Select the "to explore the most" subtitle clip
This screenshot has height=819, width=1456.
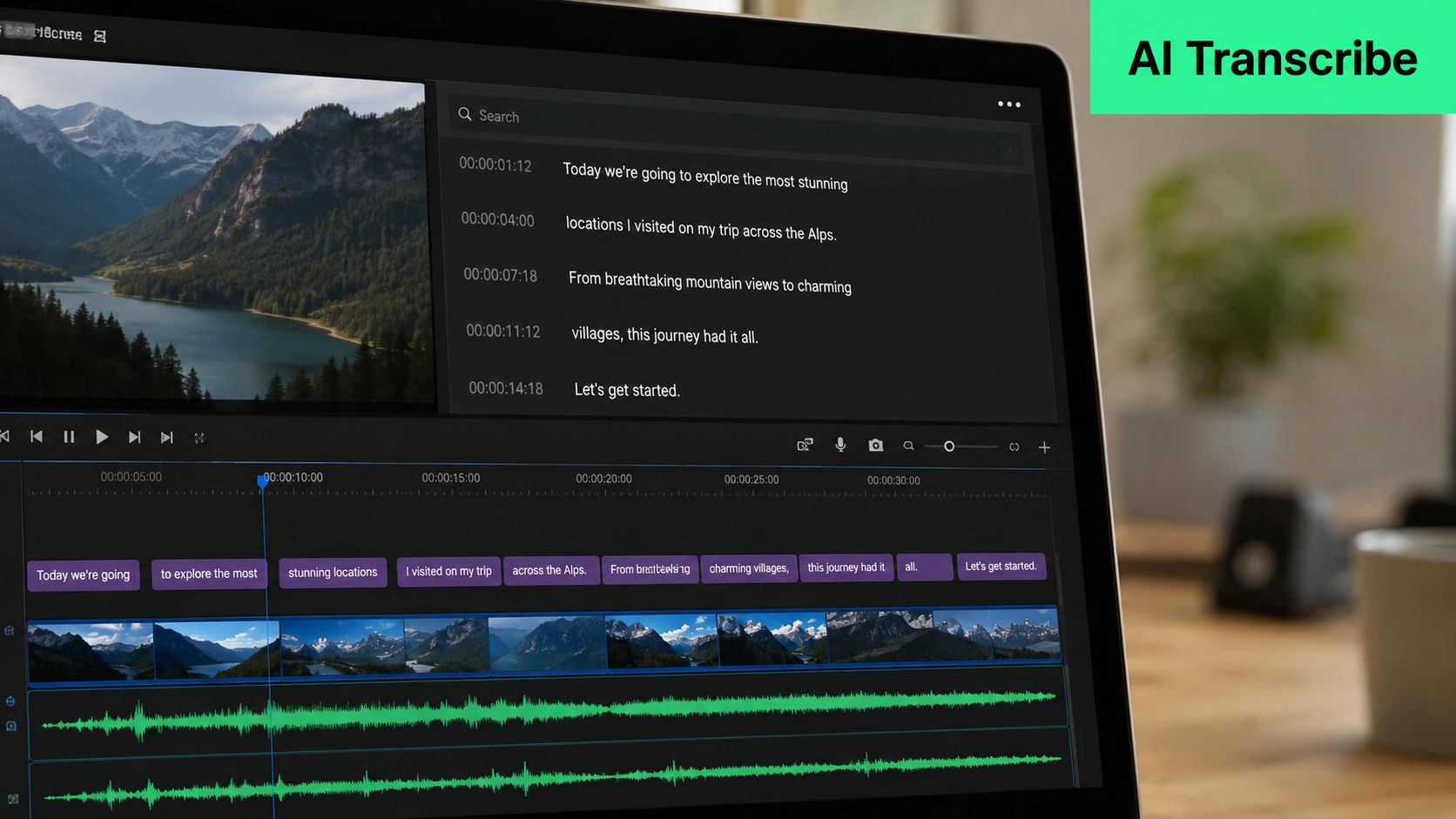point(209,574)
